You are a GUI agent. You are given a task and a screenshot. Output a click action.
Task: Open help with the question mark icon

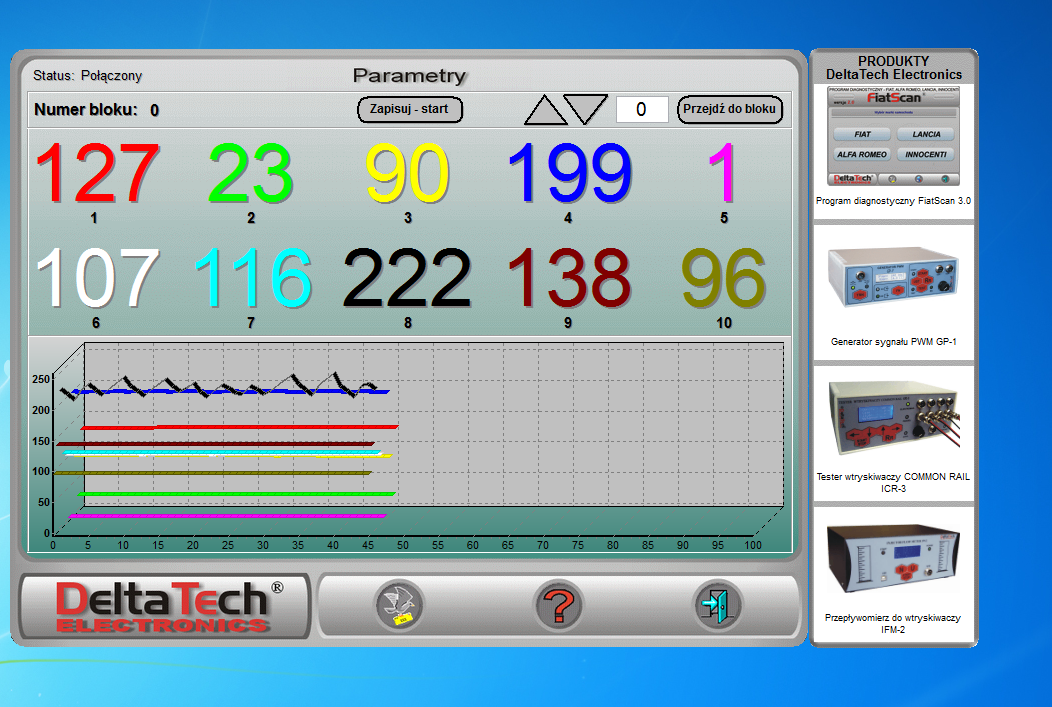pyautogui.click(x=558, y=605)
